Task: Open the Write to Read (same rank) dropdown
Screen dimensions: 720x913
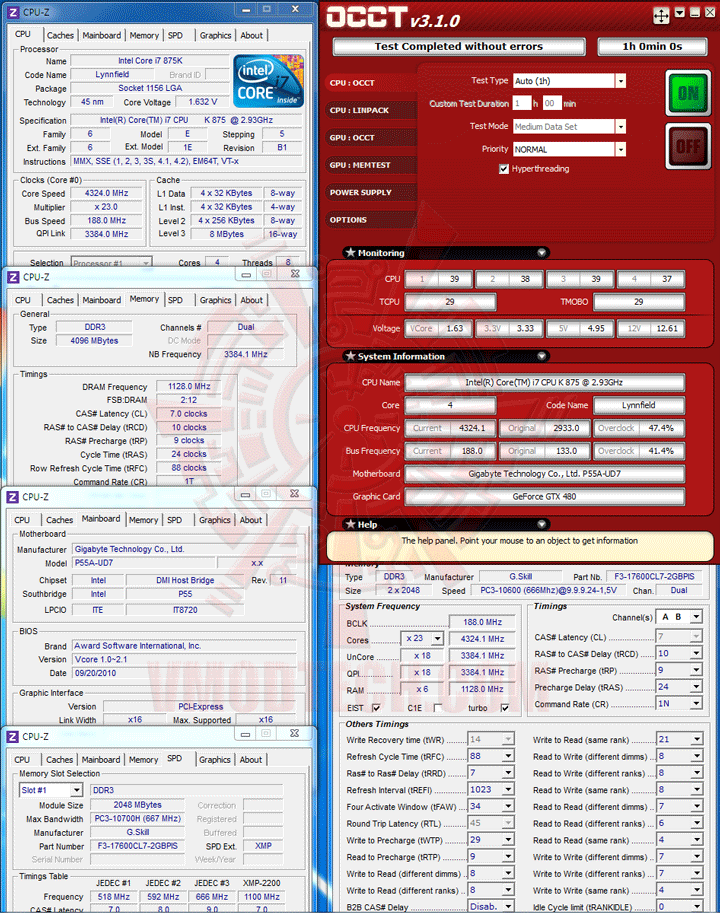Action: click(696, 739)
